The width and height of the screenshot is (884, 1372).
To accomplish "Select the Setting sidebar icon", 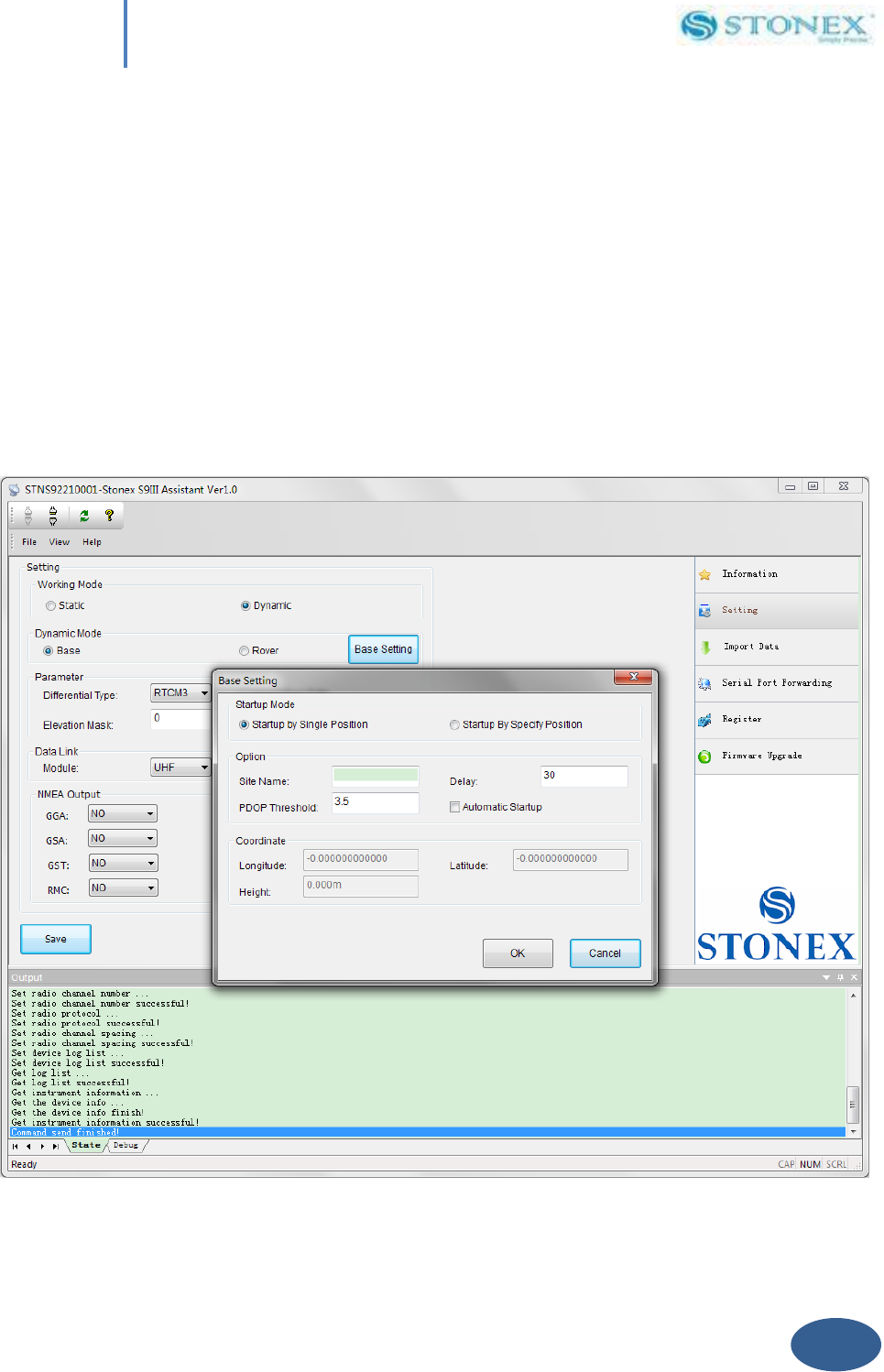I will pos(704,611).
